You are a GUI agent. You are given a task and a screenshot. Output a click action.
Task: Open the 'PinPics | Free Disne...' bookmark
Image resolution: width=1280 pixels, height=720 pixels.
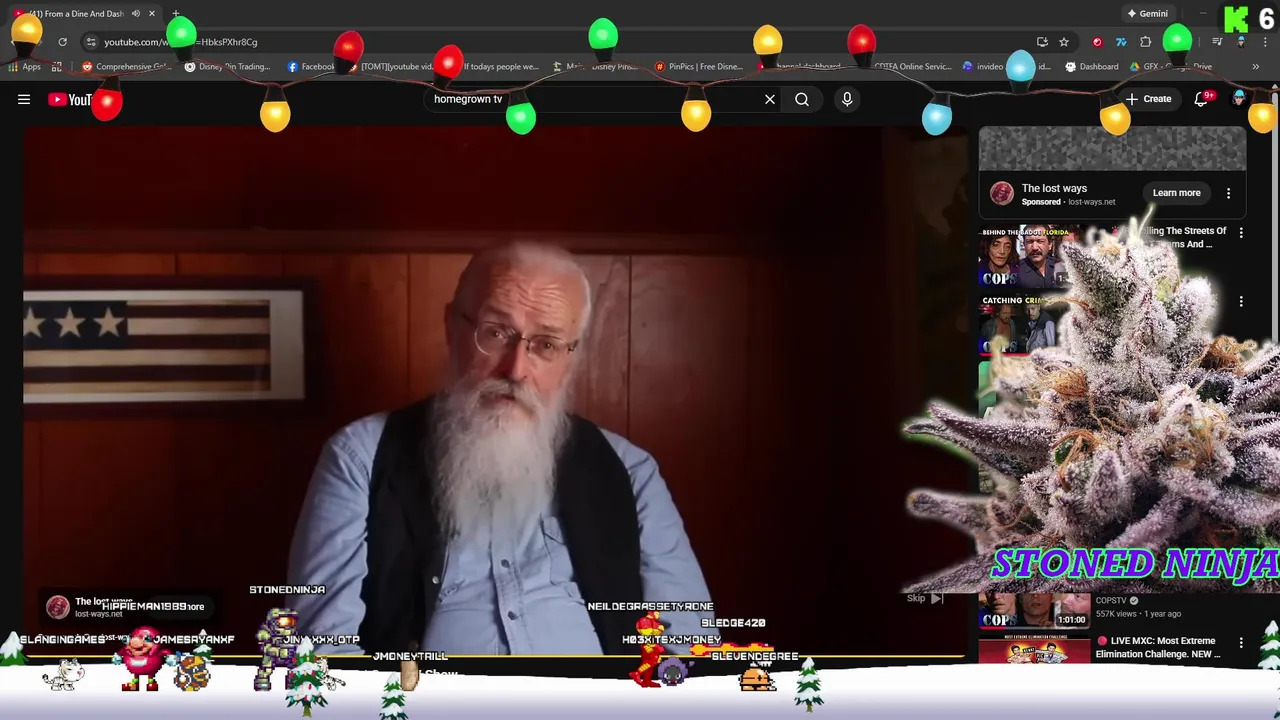coord(698,67)
